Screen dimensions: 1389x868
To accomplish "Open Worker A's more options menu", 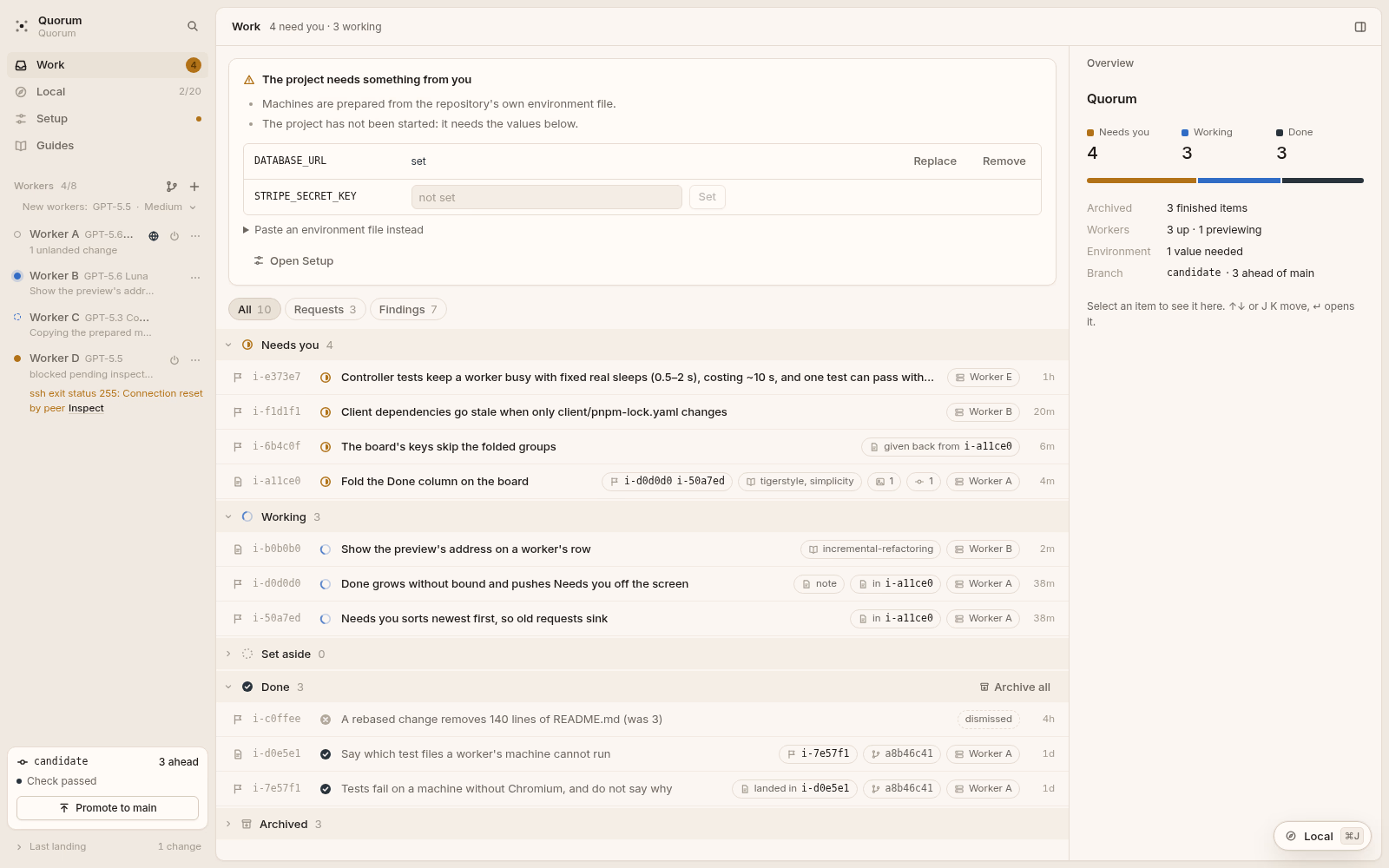I will click(x=195, y=236).
